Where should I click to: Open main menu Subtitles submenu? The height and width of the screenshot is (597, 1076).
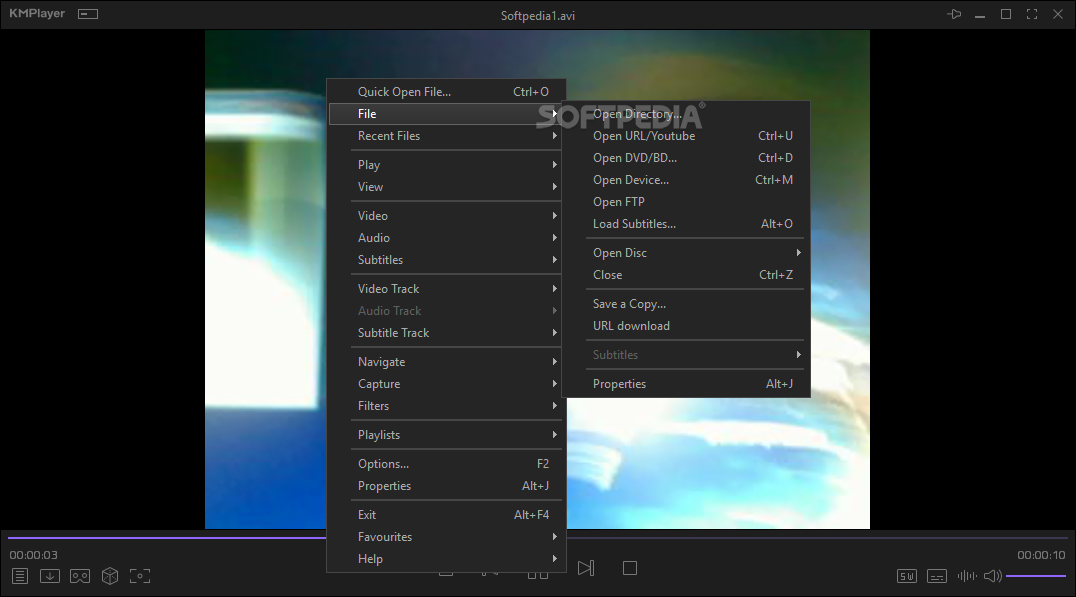tap(446, 259)
